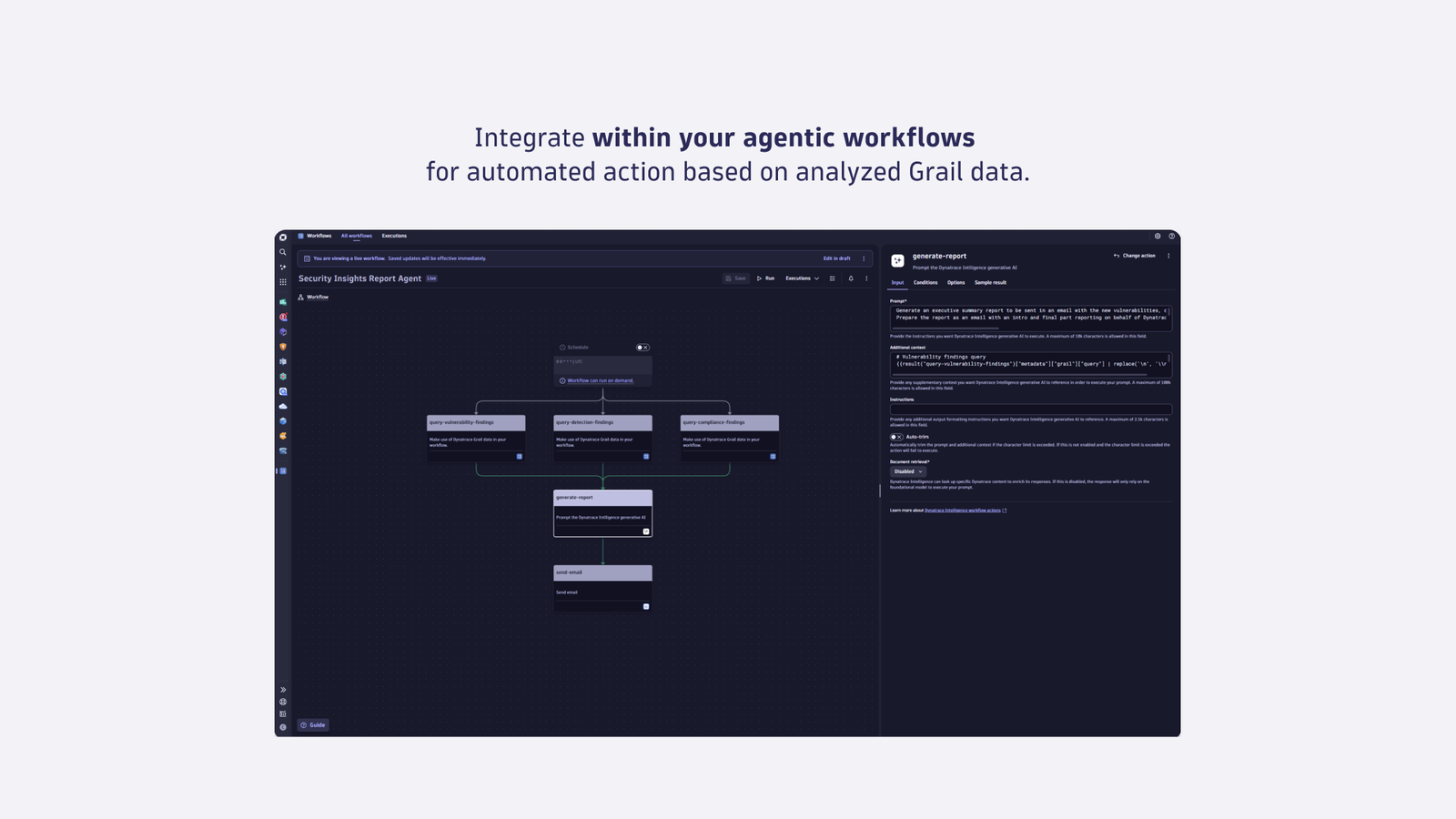Click the Schedule trigger cron expression
The width and height of the screenshot is (1456, 819).
(x=569, y=361)
